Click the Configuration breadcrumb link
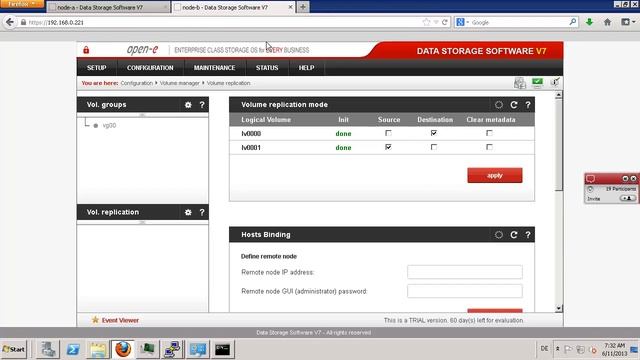The image size is (640, 360). pos(136,83)
